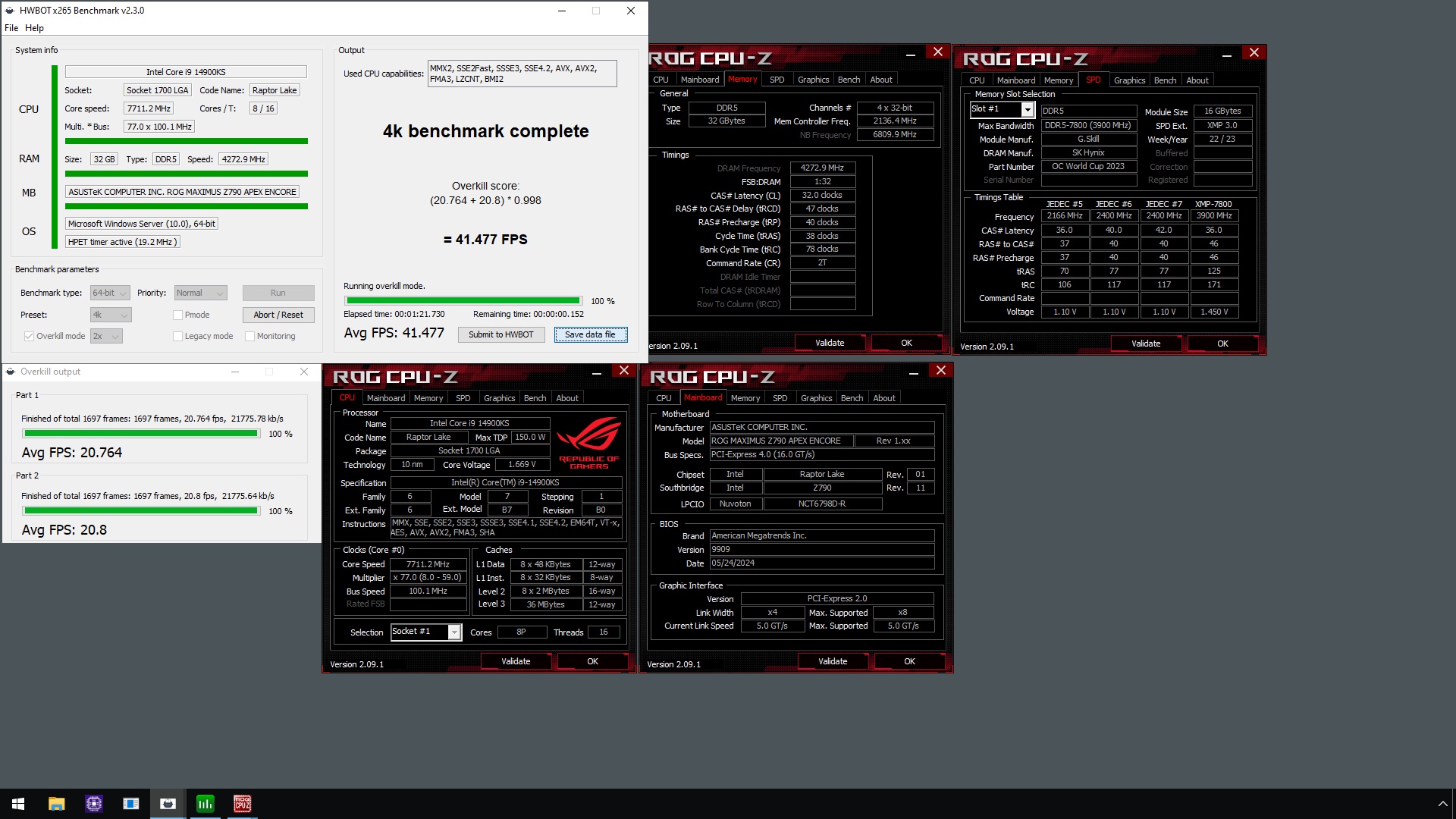Image resolution: width=1456 pixels, height=819 pixels.
Task: Click the DRAM Frequency 4272.9 MHz field
Action: coord(823,168)
